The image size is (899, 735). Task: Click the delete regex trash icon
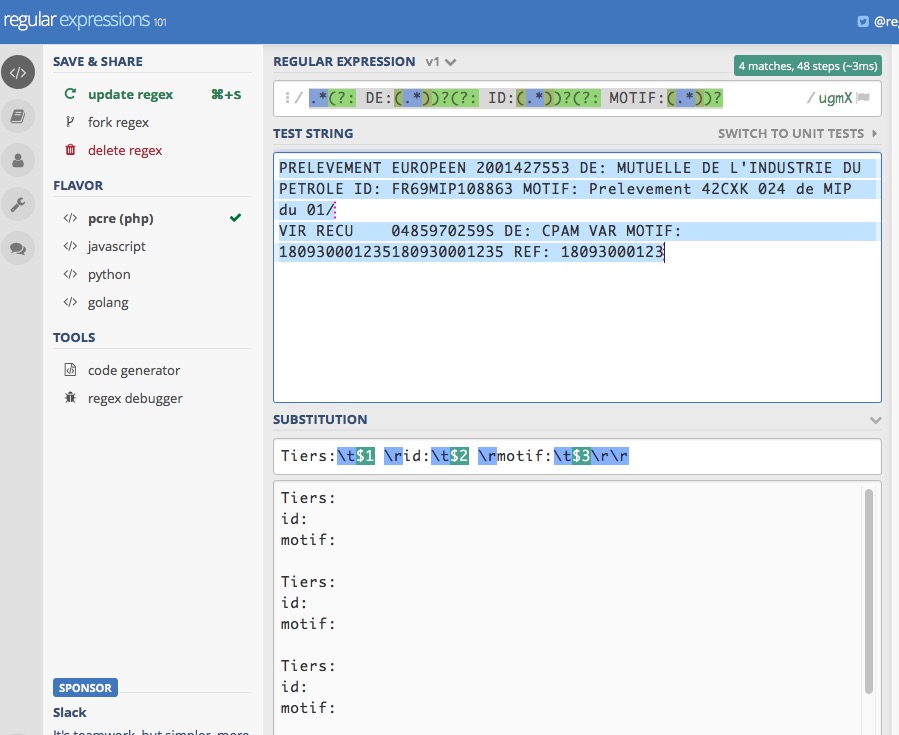(70, 150)
